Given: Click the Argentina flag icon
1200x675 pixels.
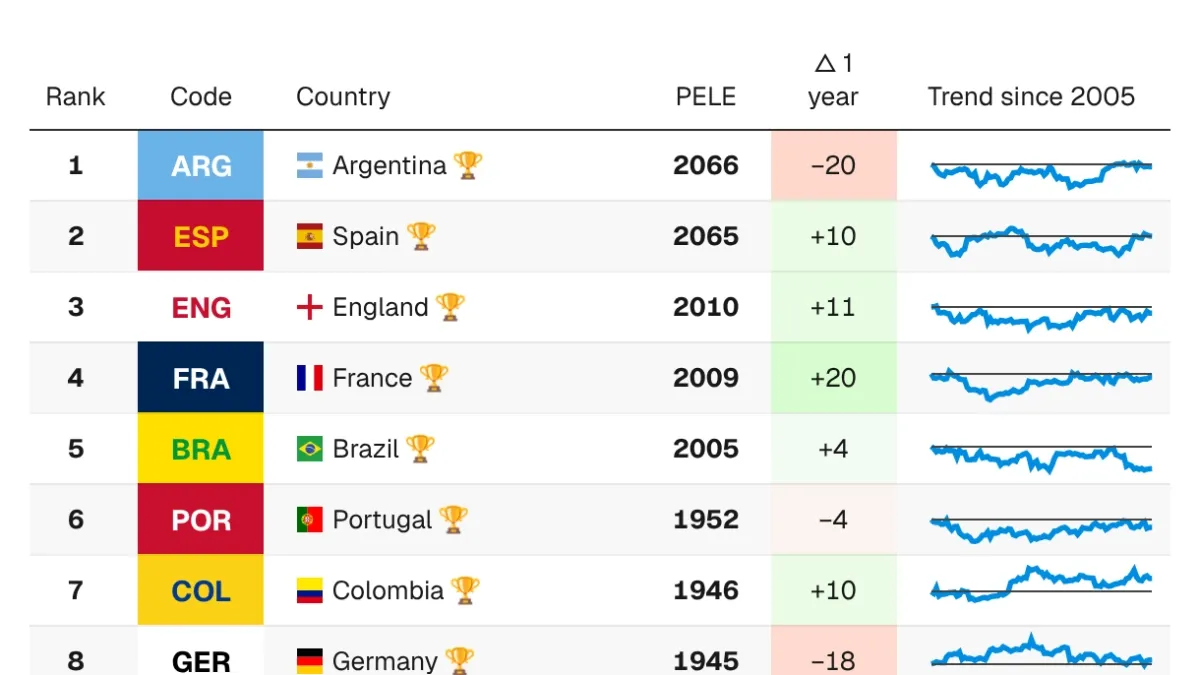Looking at the screenshot, I should [x=309, y=166].
